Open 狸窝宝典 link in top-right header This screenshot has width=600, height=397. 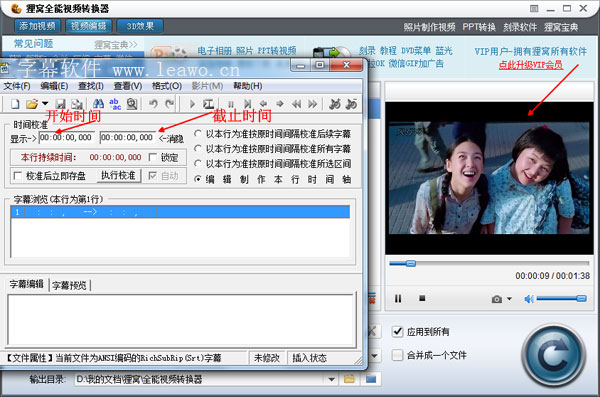pos(561,27)
